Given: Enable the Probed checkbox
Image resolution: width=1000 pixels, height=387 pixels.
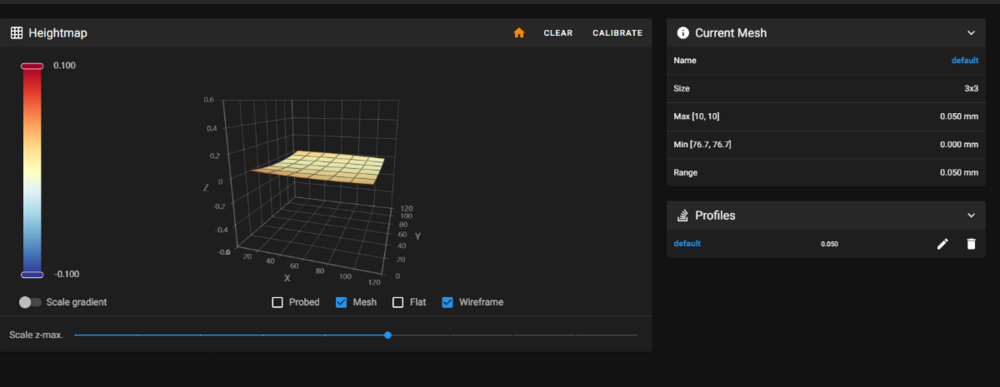Looking at the screenshot, I should pos(277,302).
